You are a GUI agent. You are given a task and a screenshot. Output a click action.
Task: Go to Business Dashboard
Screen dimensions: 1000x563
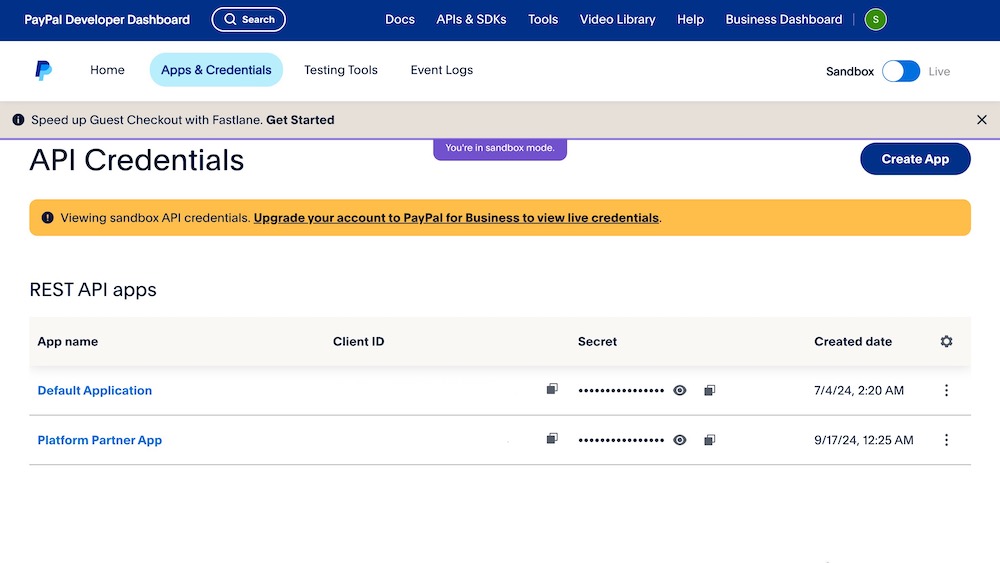coord(783,20)
